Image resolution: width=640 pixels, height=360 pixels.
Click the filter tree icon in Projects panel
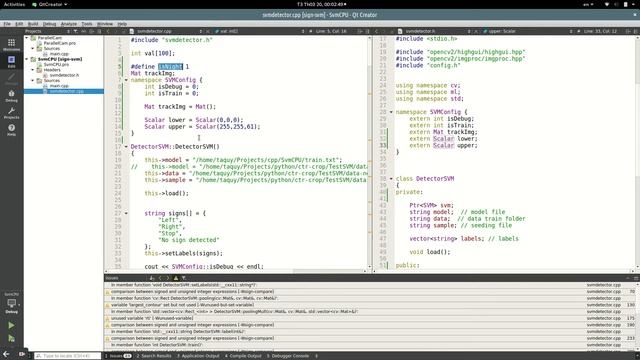click(x=76, y=31)
